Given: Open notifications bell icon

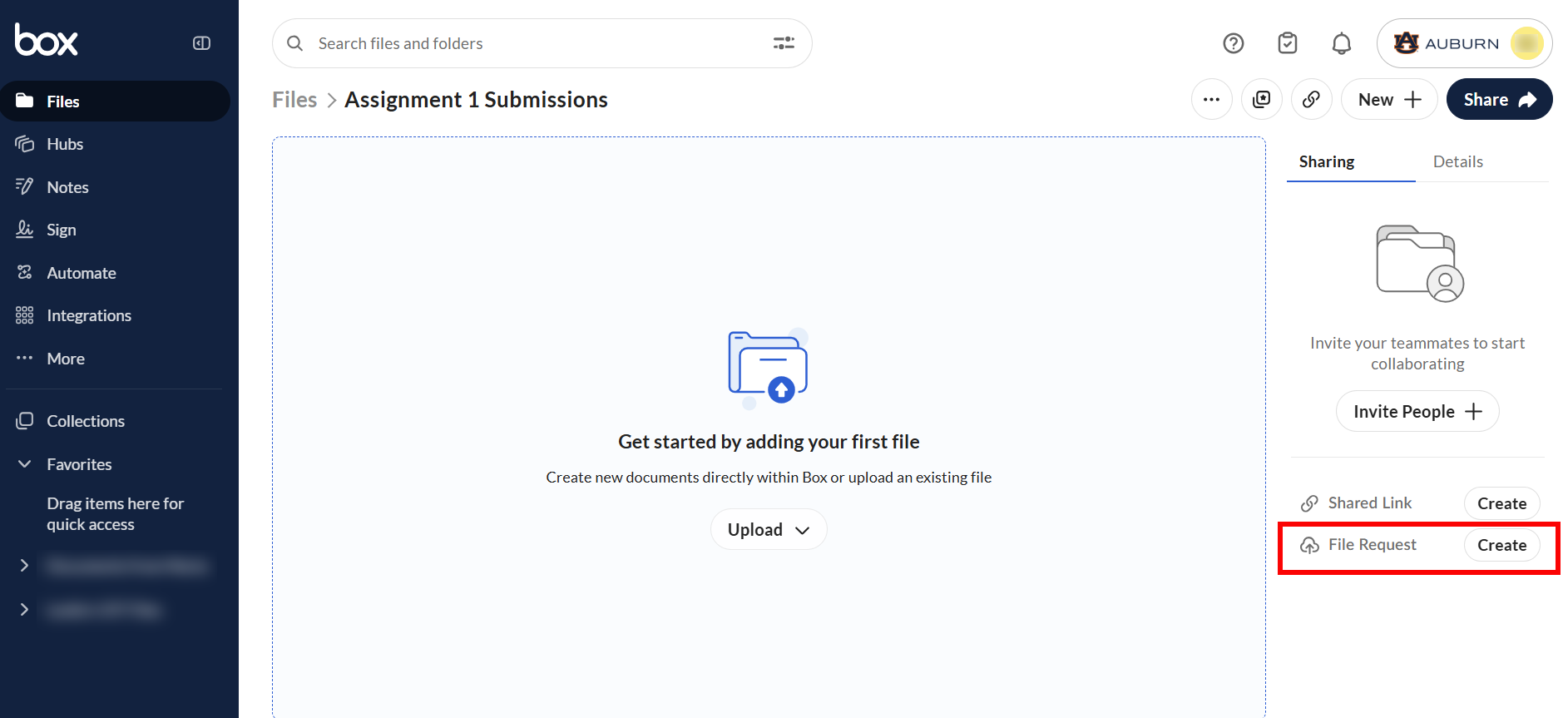Looking at the screenshot, I should click(x=1341, y=43).
